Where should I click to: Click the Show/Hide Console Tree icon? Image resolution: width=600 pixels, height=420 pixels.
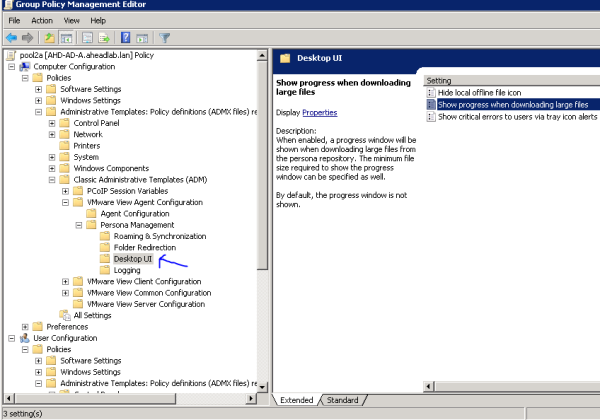point(66,38)
